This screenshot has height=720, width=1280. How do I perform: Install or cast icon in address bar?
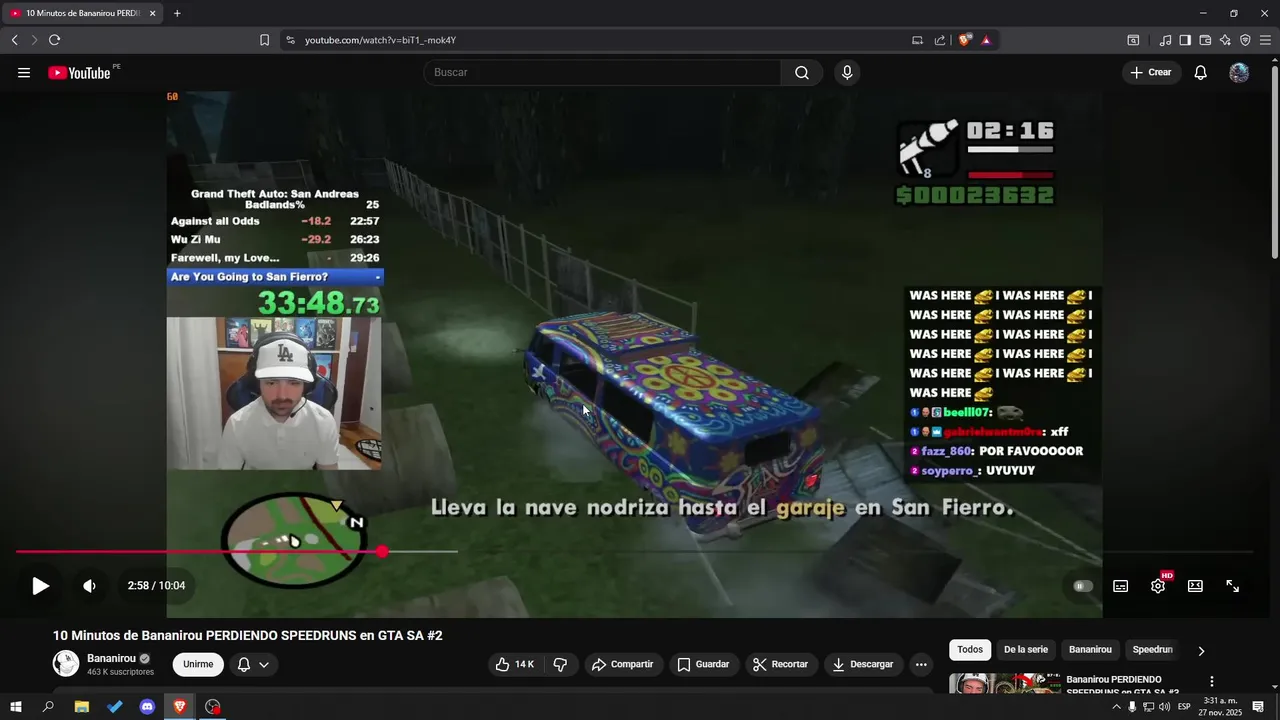coord(917,40)
